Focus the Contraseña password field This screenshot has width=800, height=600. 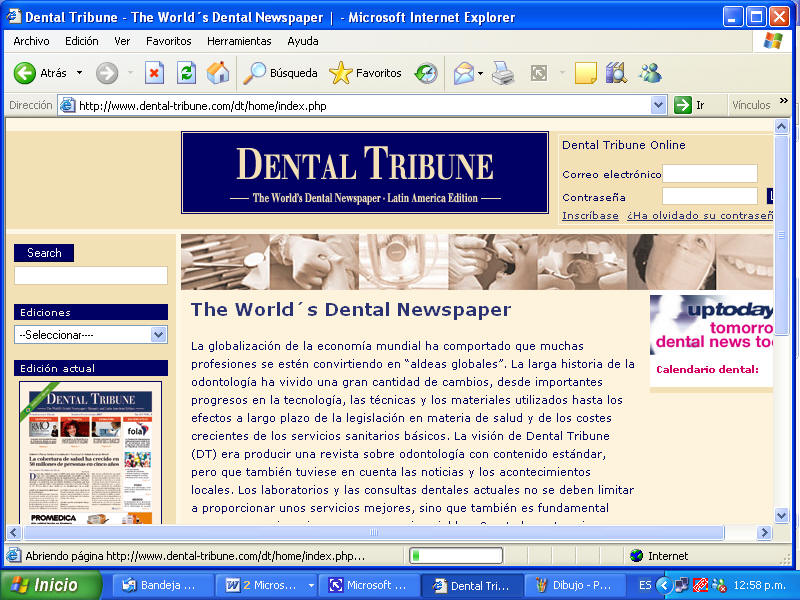710,196
